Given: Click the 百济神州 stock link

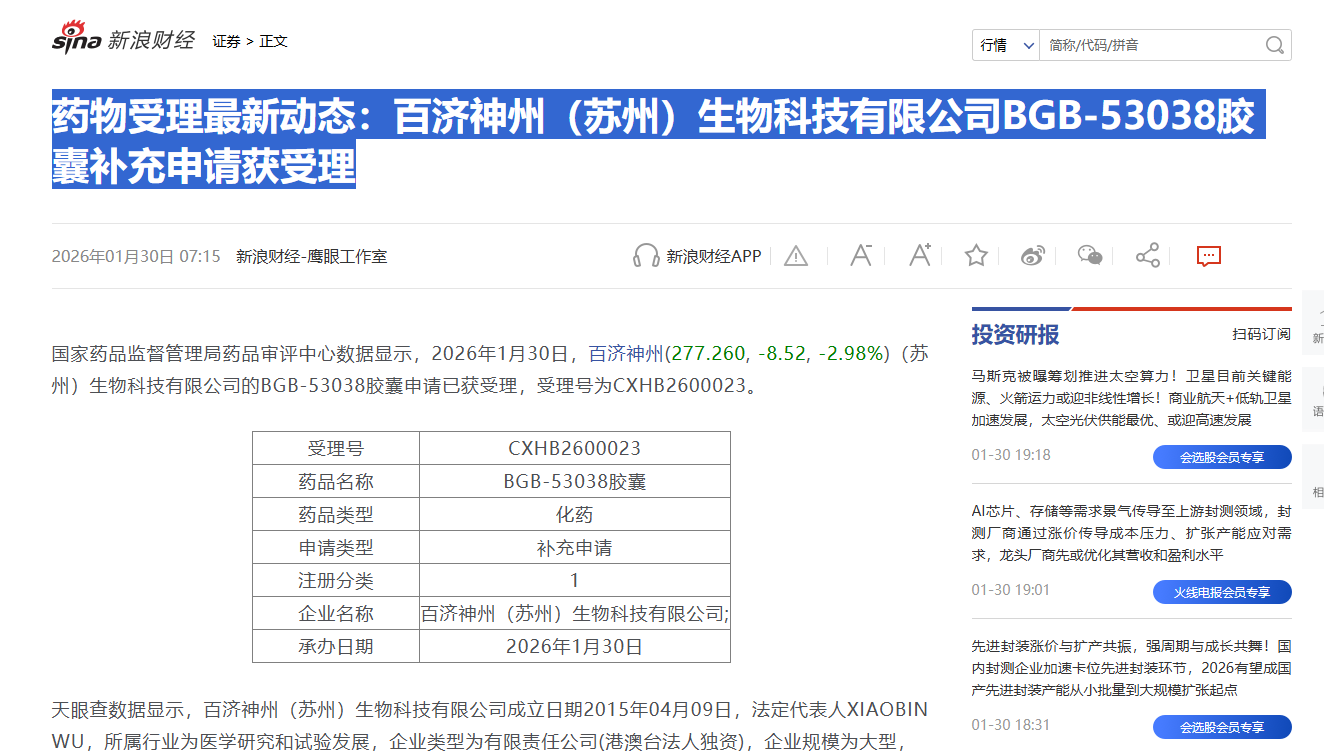Looking at the screenshot, I should (x=626, y=353).
